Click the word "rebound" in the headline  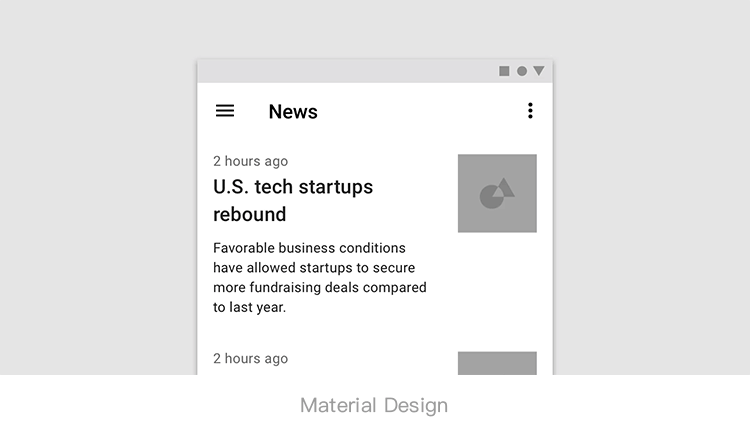click(x=250, y=214)
